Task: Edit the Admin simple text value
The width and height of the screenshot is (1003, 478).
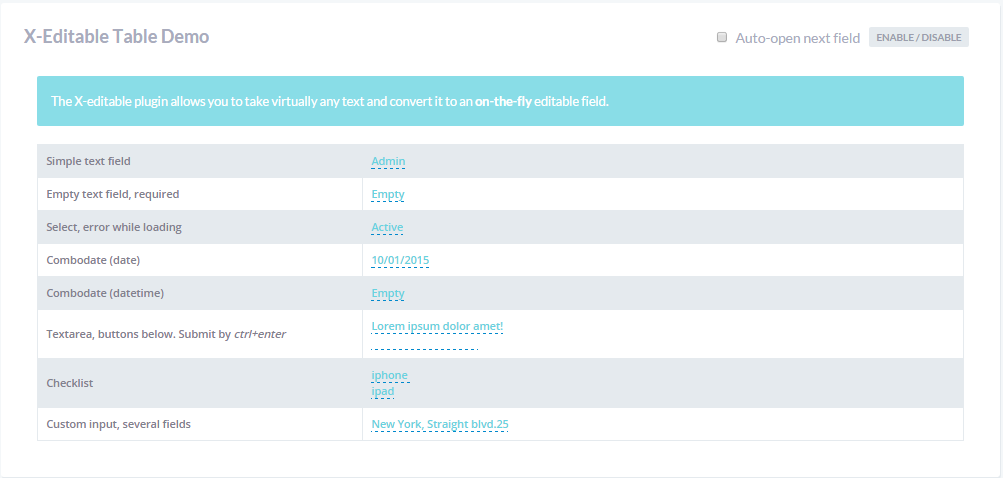Action: click(x=388, y=161)
